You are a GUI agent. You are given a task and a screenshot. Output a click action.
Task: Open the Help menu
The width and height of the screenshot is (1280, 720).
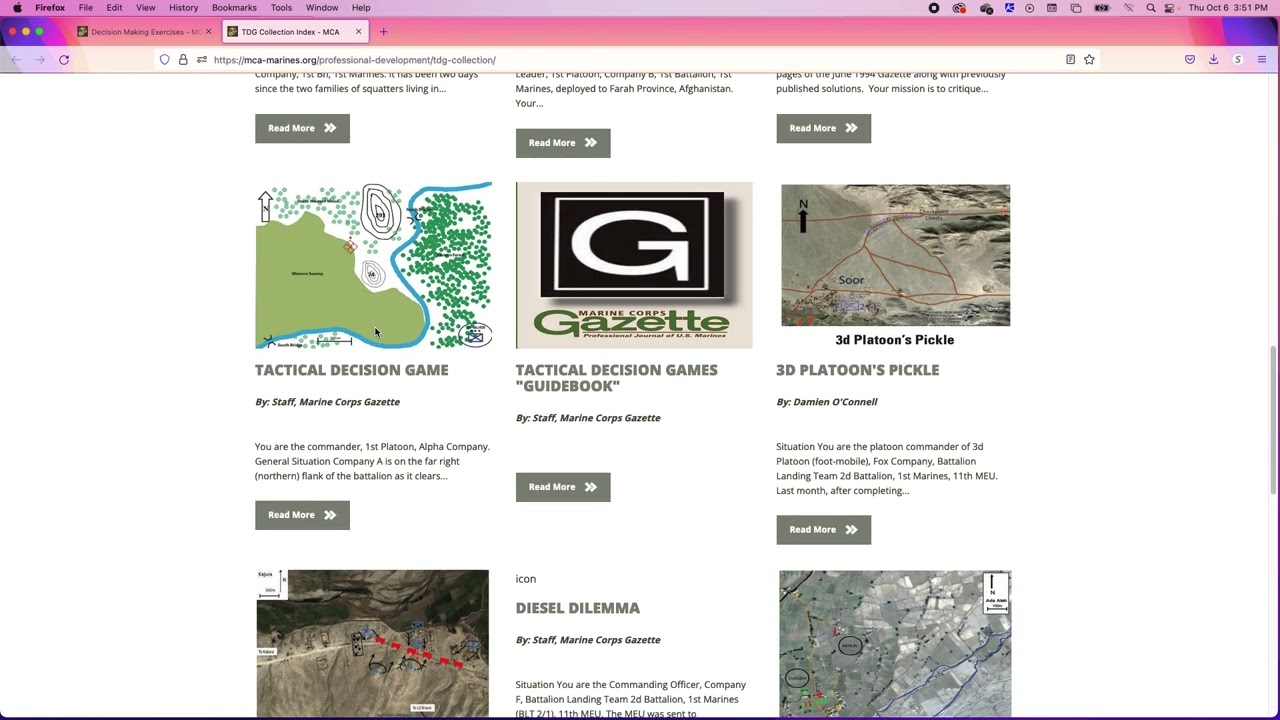(361, 8)
